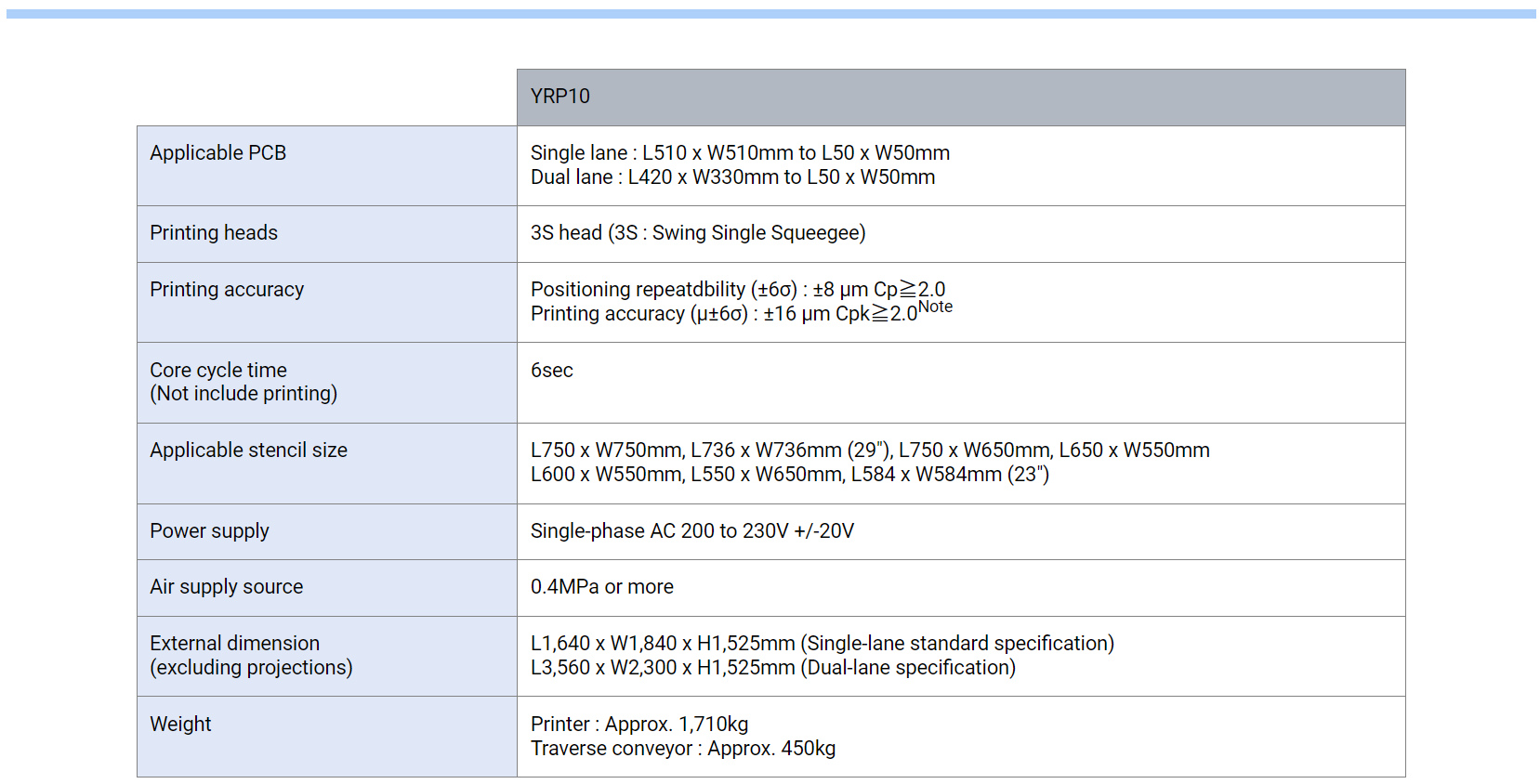Select the Weight row label
1540x784 pixels.
click(x=180, y=725)
